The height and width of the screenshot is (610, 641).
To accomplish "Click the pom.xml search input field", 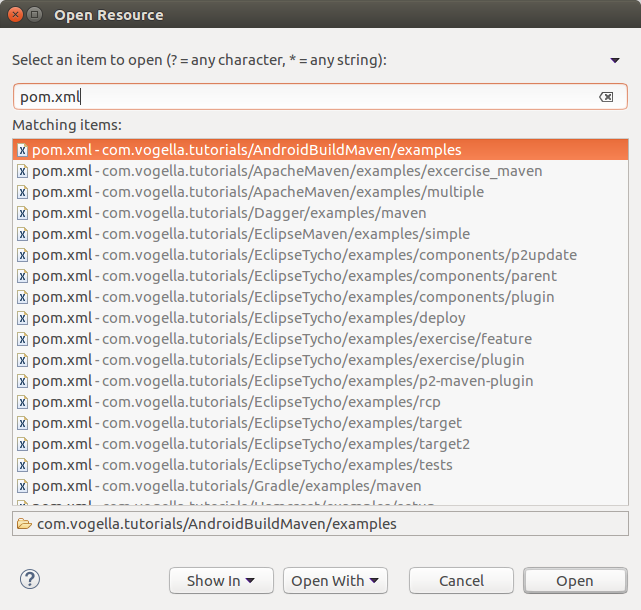I will point(320,96).
